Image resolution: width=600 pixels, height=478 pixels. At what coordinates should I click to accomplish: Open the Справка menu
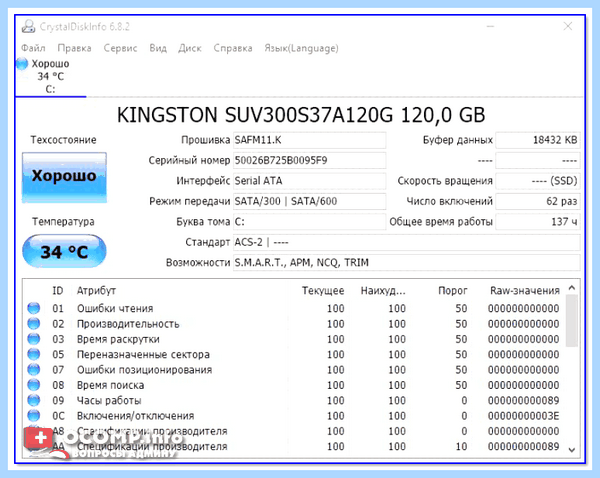click(x=233, y=48)
